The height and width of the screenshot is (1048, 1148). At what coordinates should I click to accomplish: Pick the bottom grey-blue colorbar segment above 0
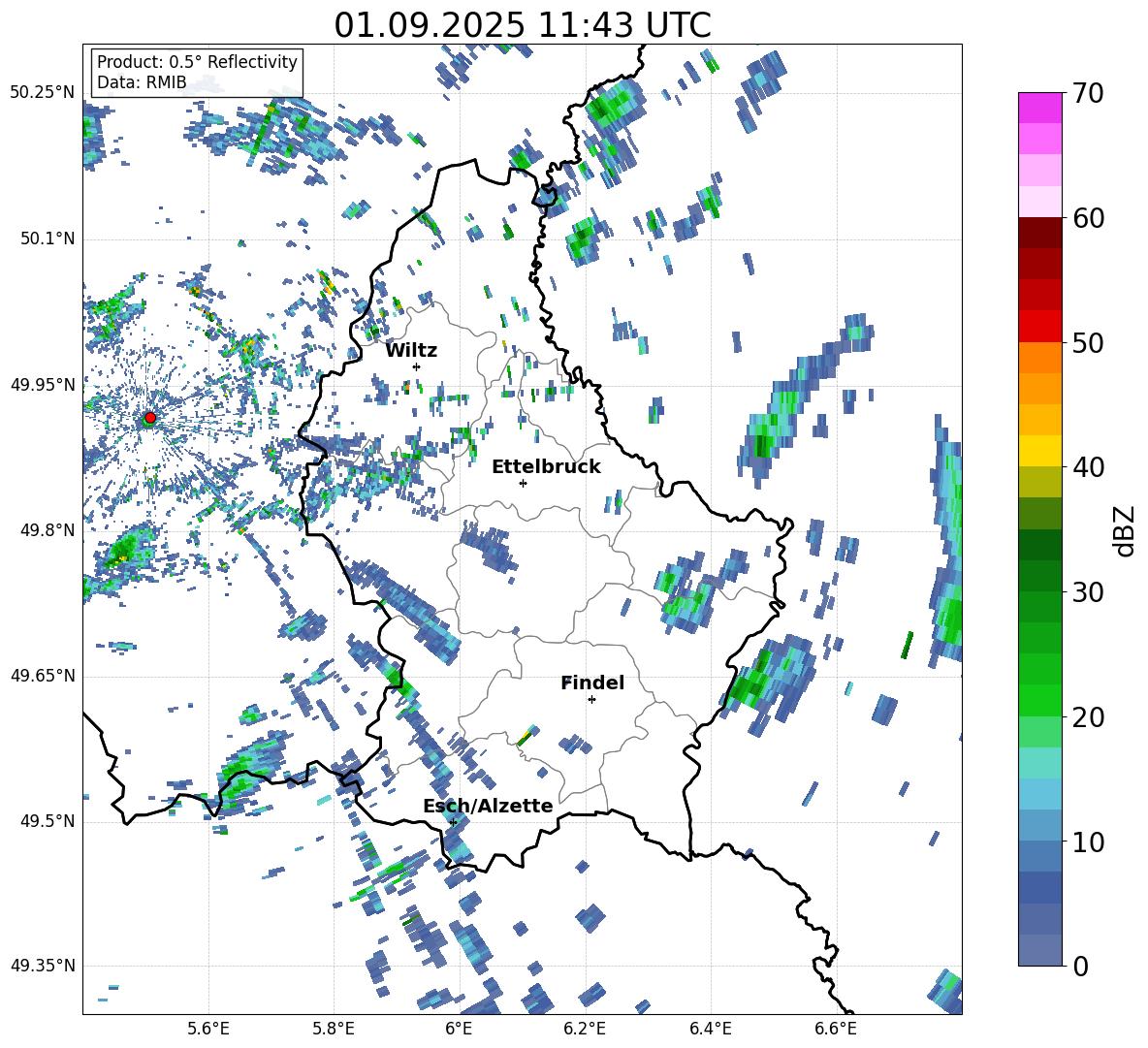coord(1039,951)
